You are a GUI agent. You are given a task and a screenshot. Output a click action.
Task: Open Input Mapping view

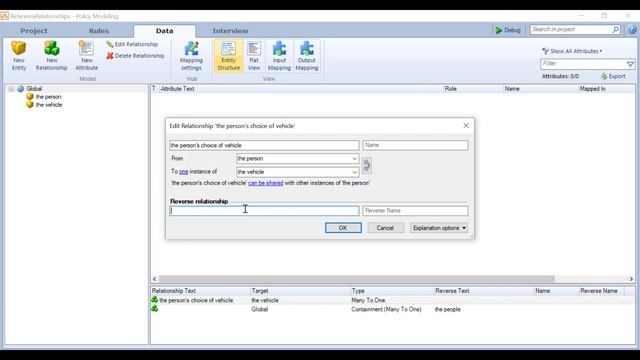pos(279,56)
